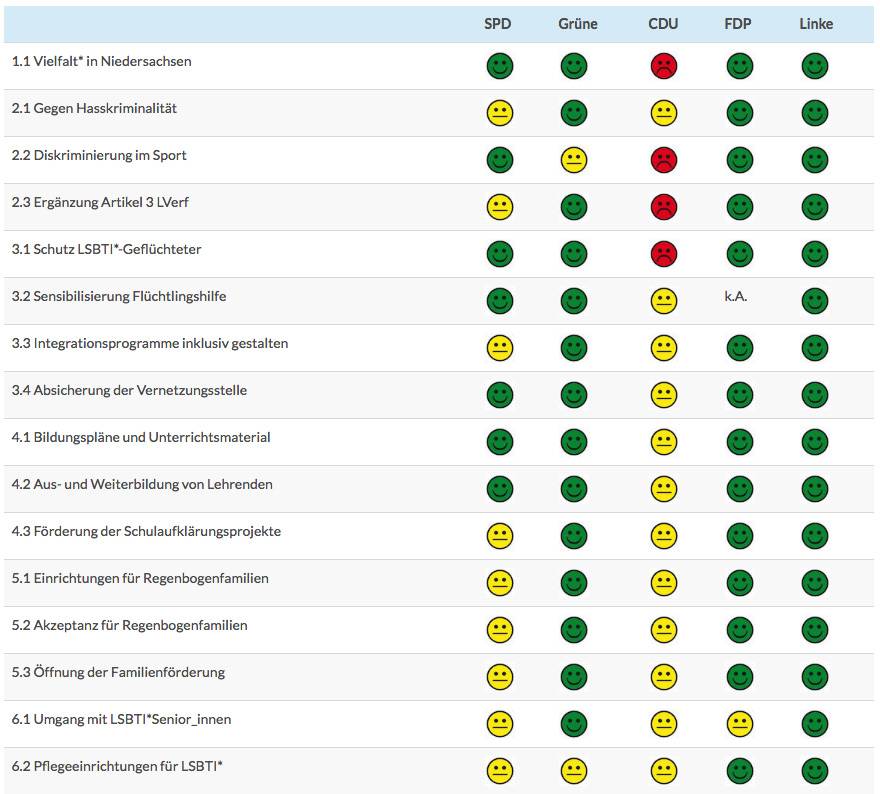Select row label 3.2 Sensibilisierung Flüchtlingshilfe
Screen dimensions: 880x794
point(119,296)
